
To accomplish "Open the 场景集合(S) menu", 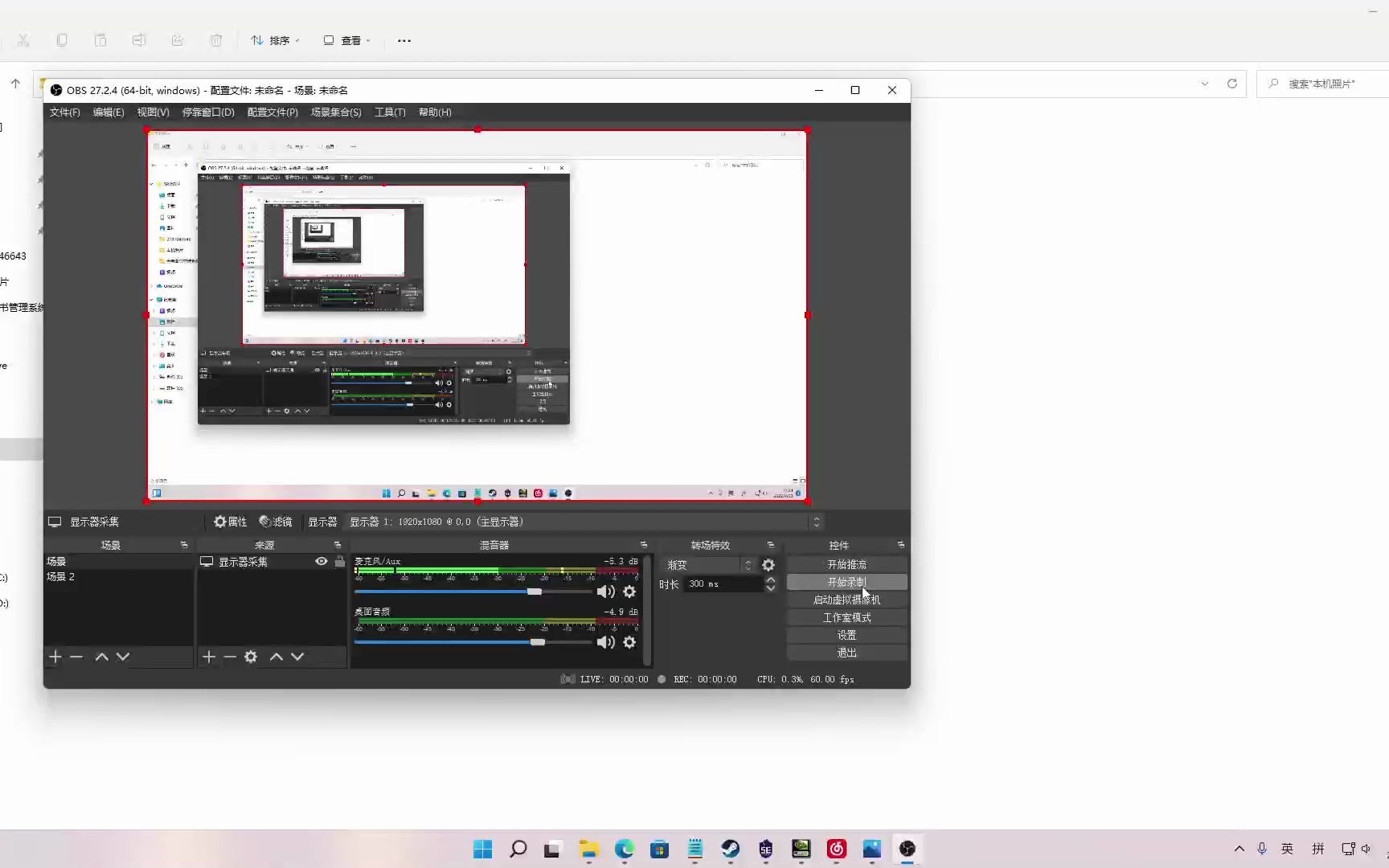I will [x=336, y=113].
